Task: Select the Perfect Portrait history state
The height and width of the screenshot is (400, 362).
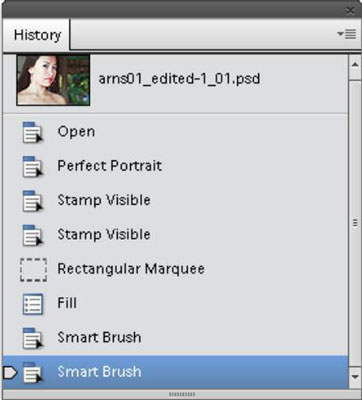Action: point(176,166)
